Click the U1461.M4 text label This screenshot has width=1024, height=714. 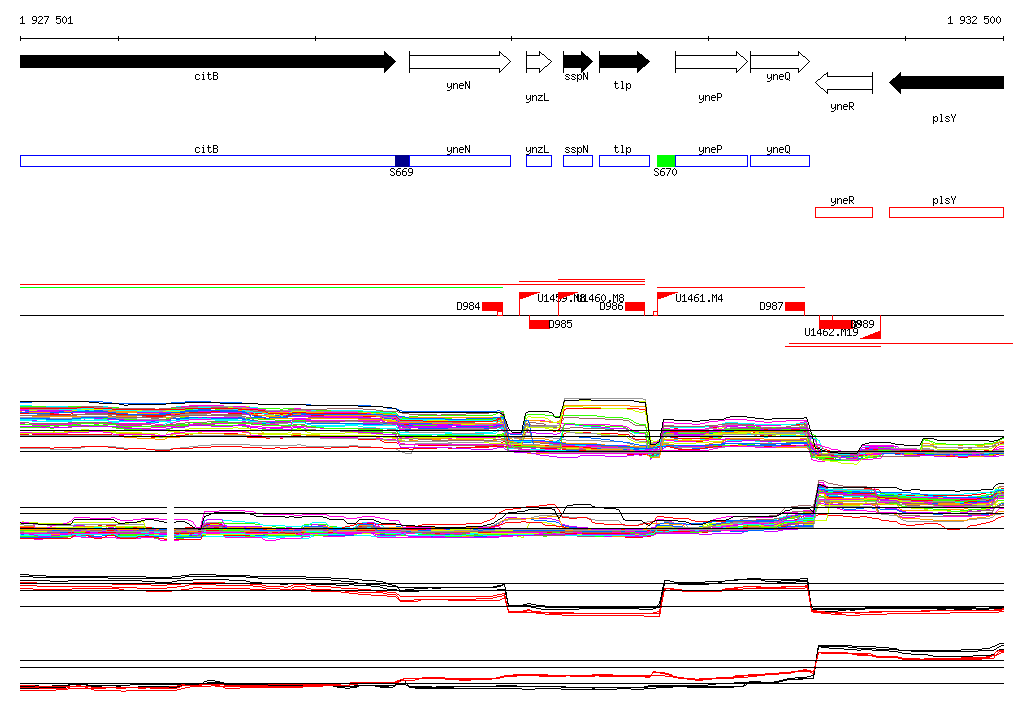tap(699, 299)
